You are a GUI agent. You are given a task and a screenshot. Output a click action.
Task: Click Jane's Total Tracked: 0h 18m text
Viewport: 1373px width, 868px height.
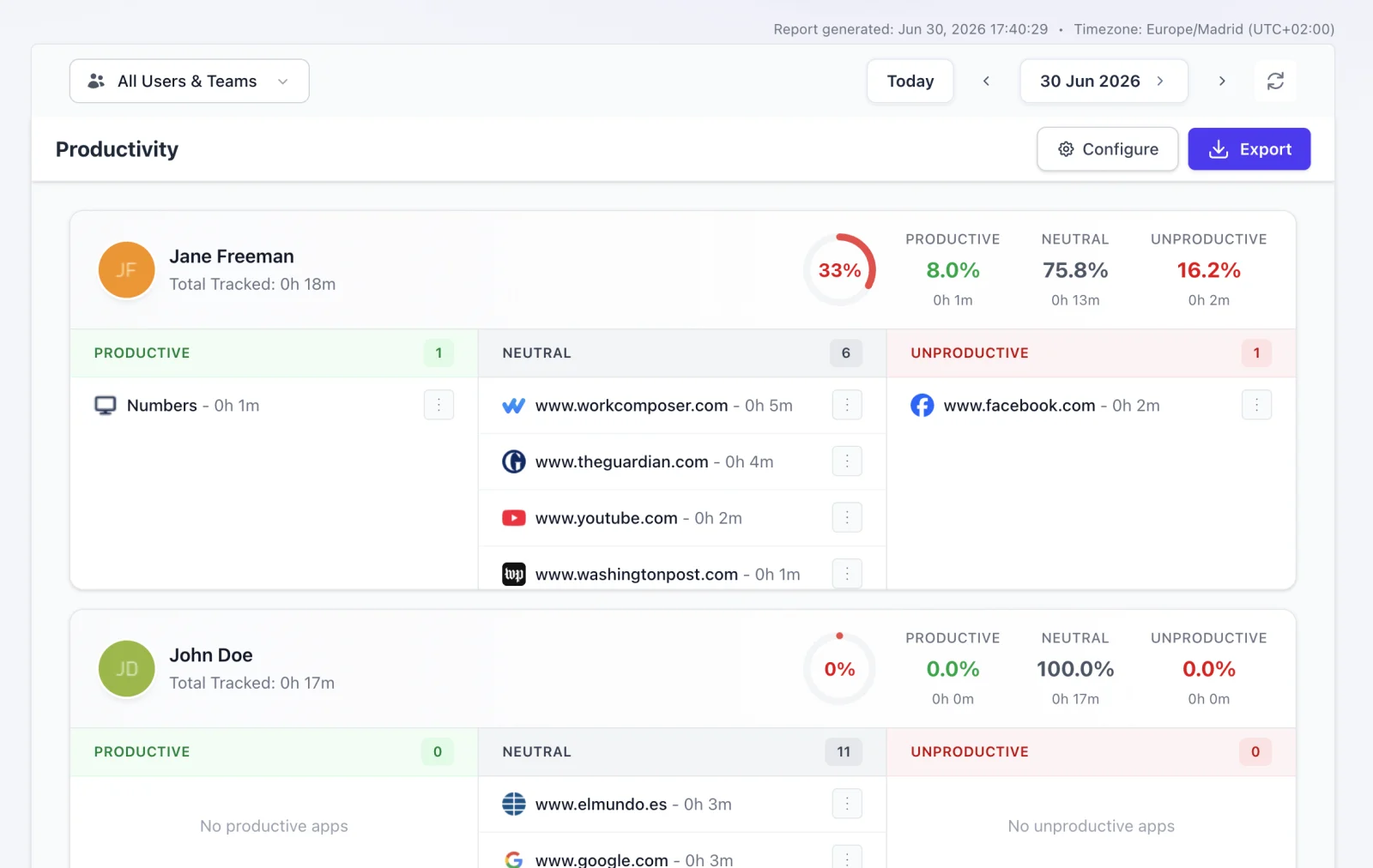point(252,284)
